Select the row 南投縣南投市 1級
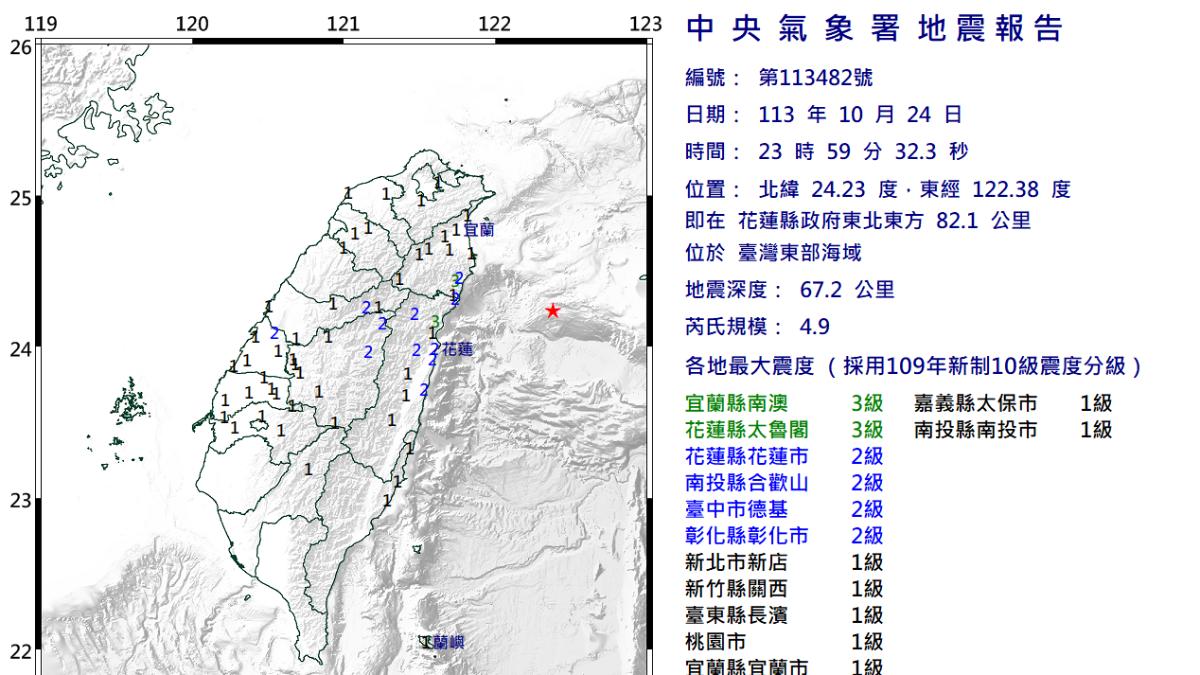 point(1013,430)
